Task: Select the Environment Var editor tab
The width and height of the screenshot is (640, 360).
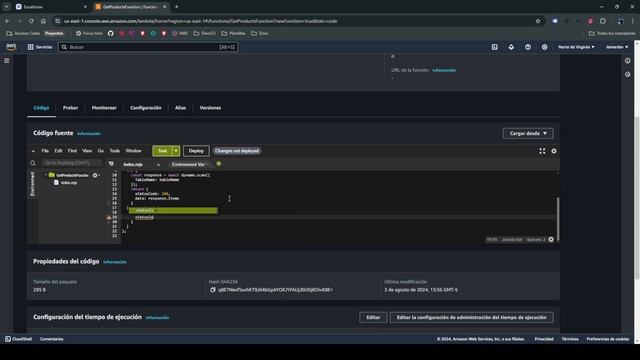Action: pos(188,164)
